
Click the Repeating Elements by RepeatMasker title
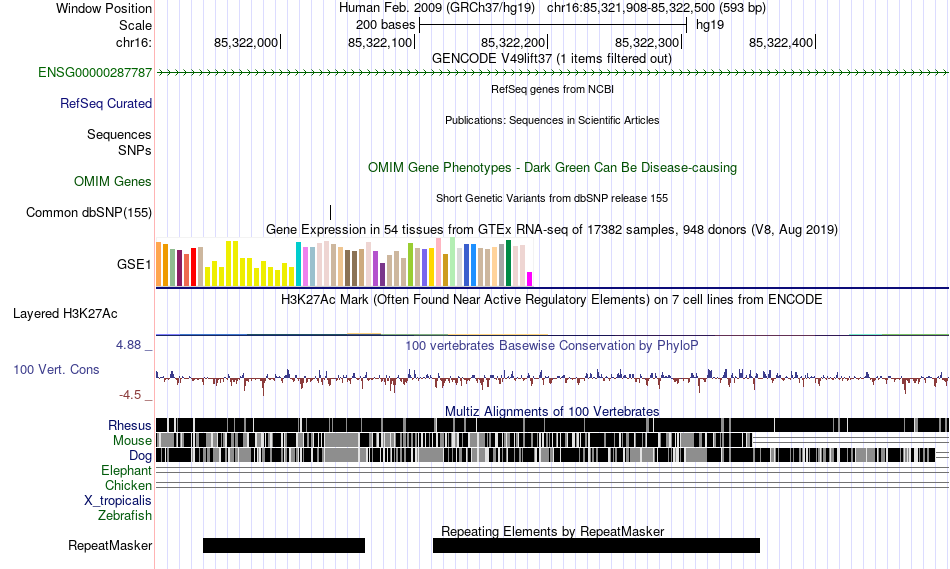(x=552, y=531)
